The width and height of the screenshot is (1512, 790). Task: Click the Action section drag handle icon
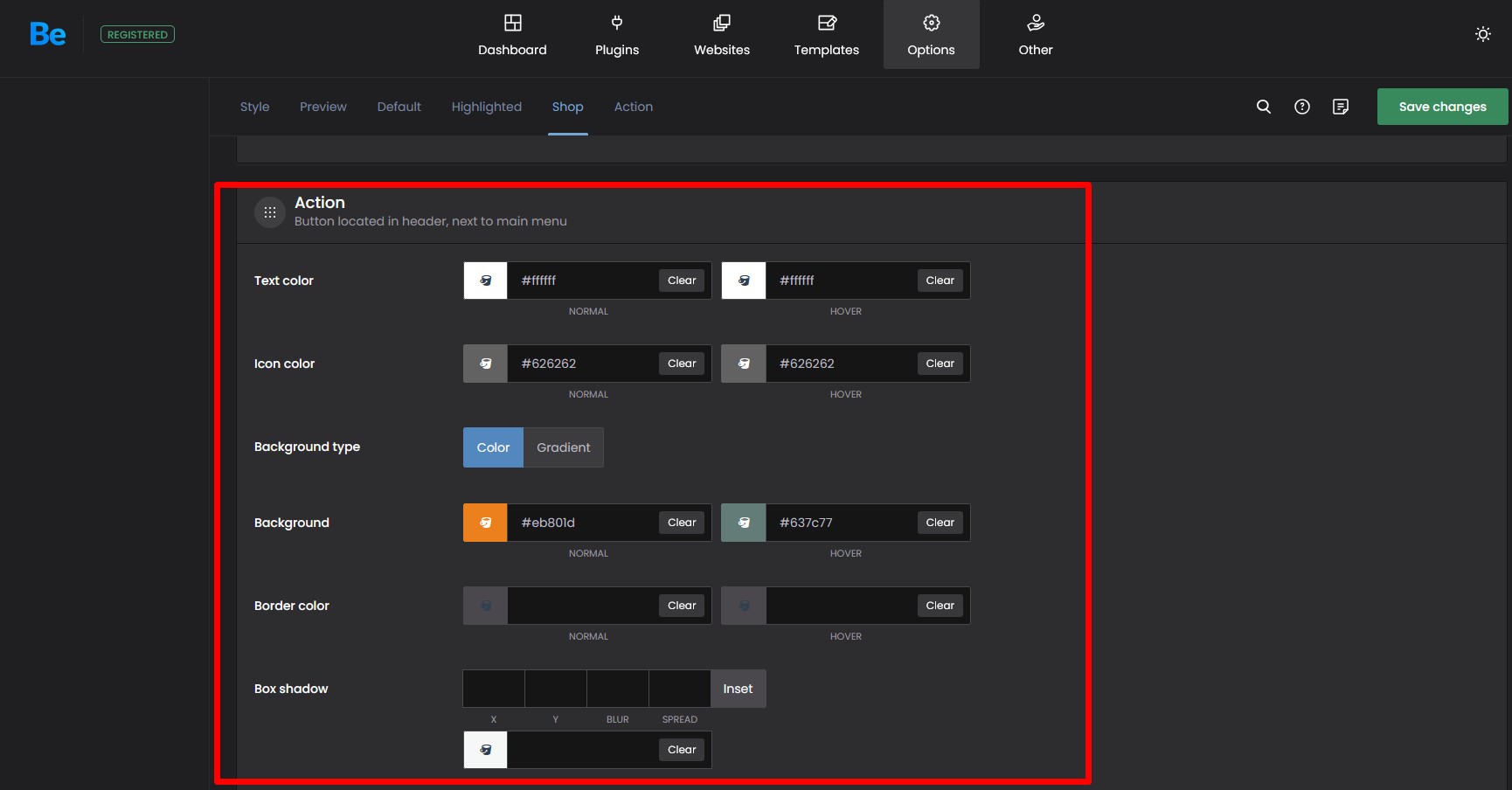(x=269, y=212)
